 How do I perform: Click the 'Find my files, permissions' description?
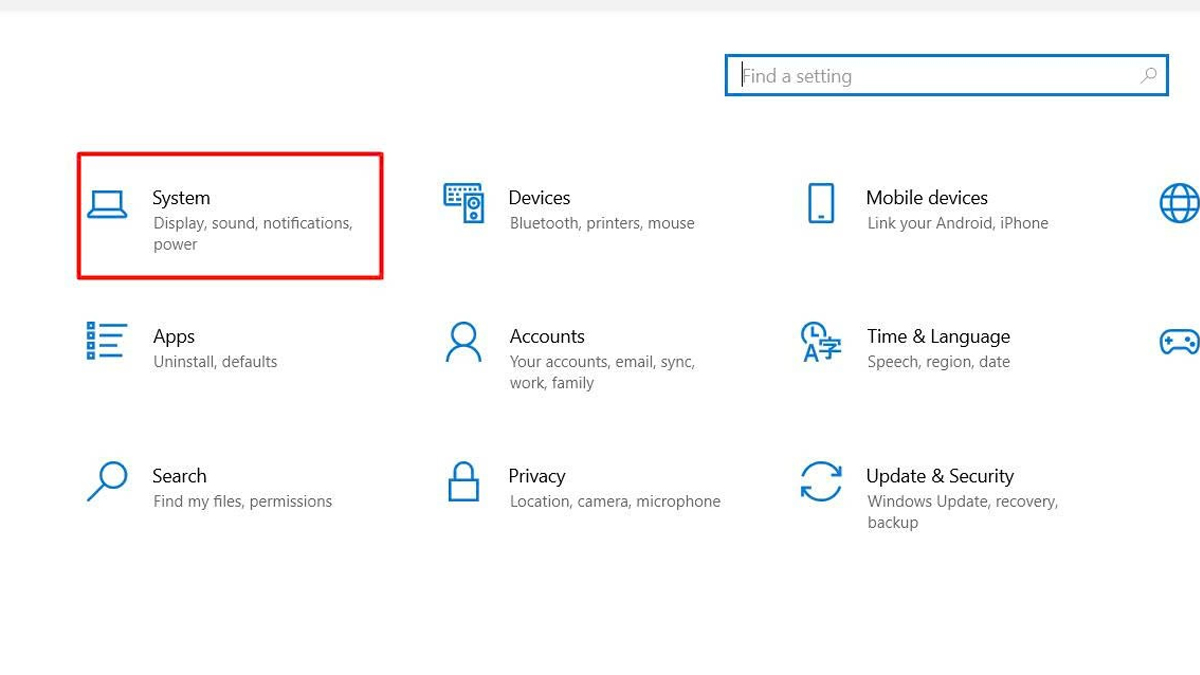[243, 501]
